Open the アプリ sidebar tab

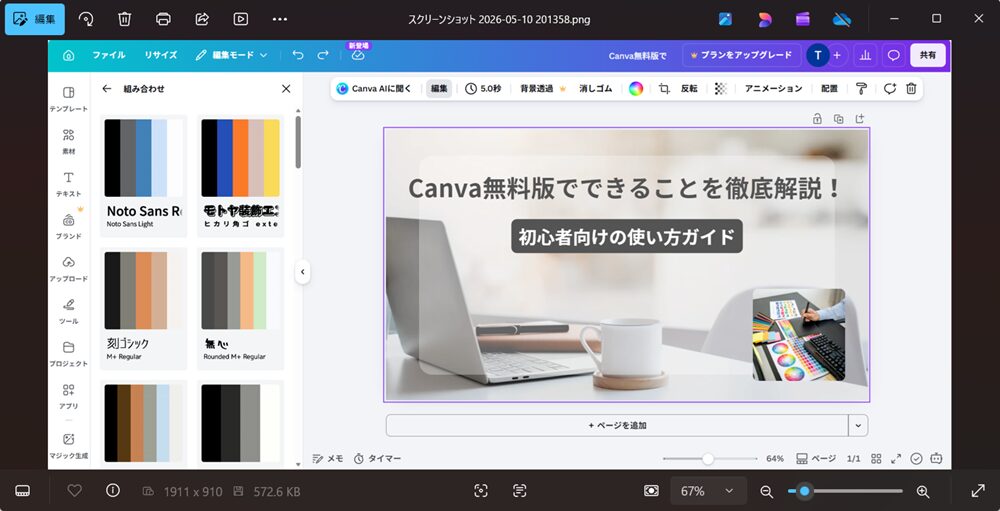(x=68, y=396)
